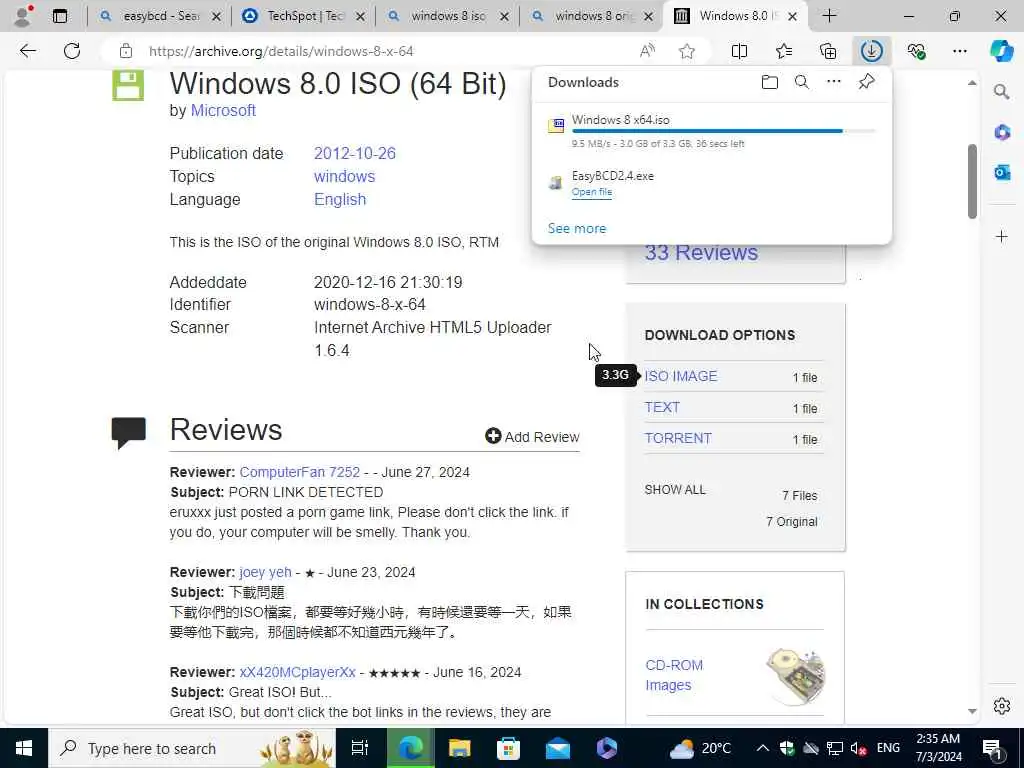The width and height of the screenshot is (1024, 768).
Task: Open Outlook sidebar icon
Action: point(1002,172)
